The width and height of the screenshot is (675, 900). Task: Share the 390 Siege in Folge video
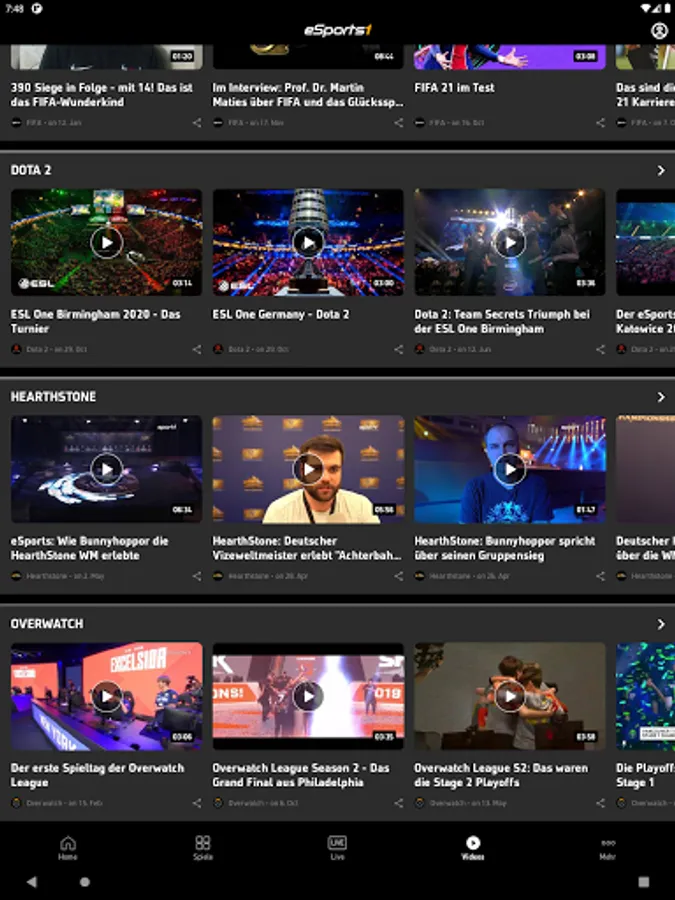[197, 123]
